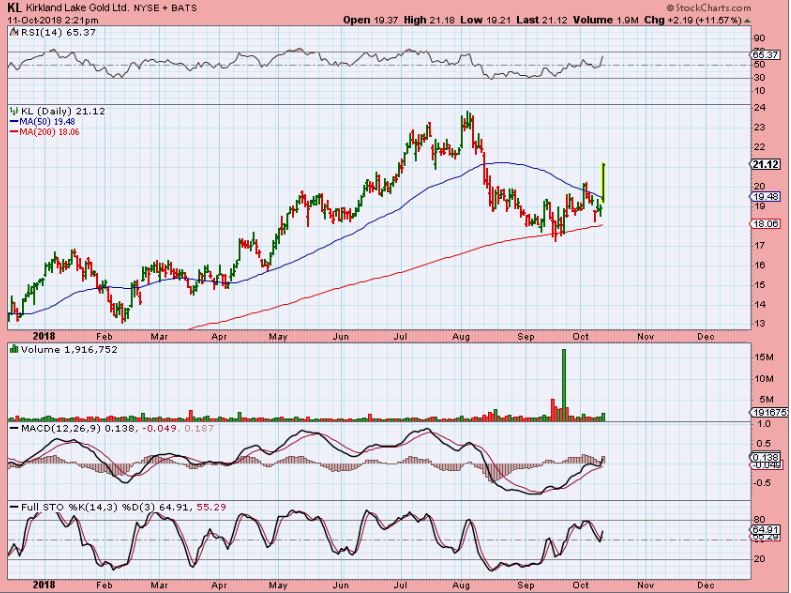Click the 90 label on the RSI axis
Viewport: 791px width, 593px height.
click(759, 38)
